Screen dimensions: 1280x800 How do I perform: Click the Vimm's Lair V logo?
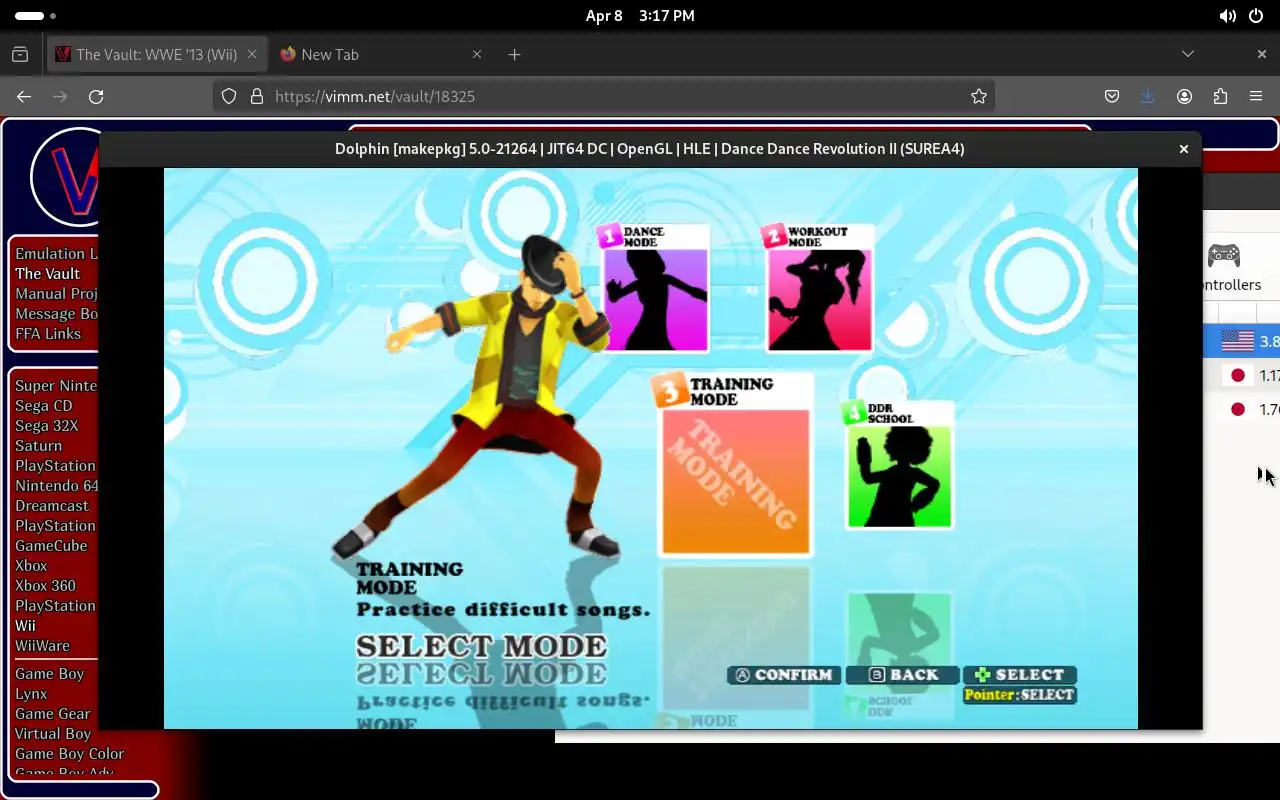[x=66, y=178]
